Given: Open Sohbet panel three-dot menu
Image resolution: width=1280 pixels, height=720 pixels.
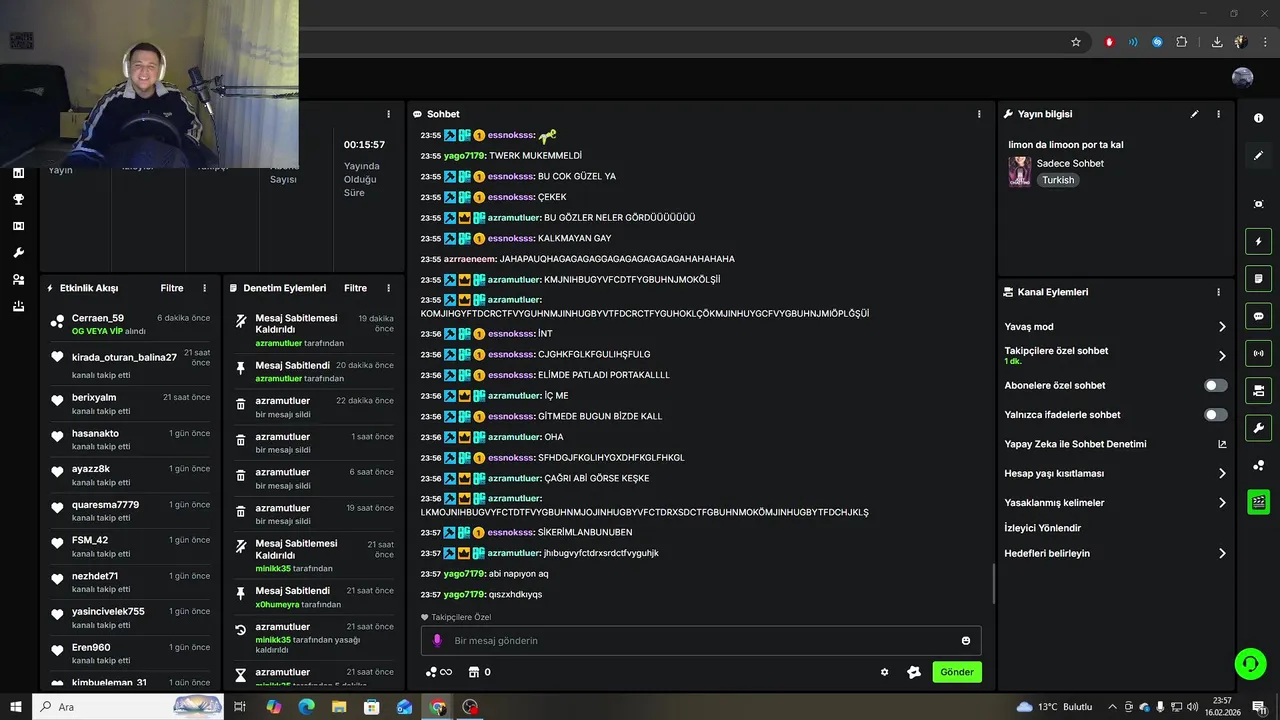Looking at the screenshot, I should coord(979,114).
